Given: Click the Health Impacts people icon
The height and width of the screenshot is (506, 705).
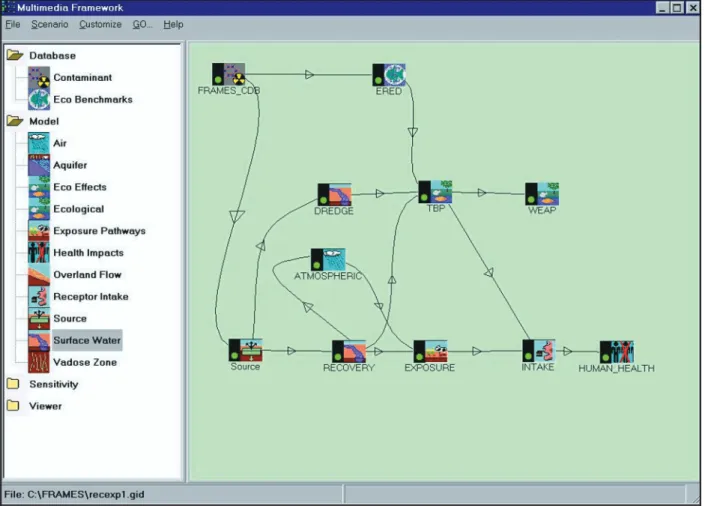Looking at the screenshot, I should click(39, 253).
